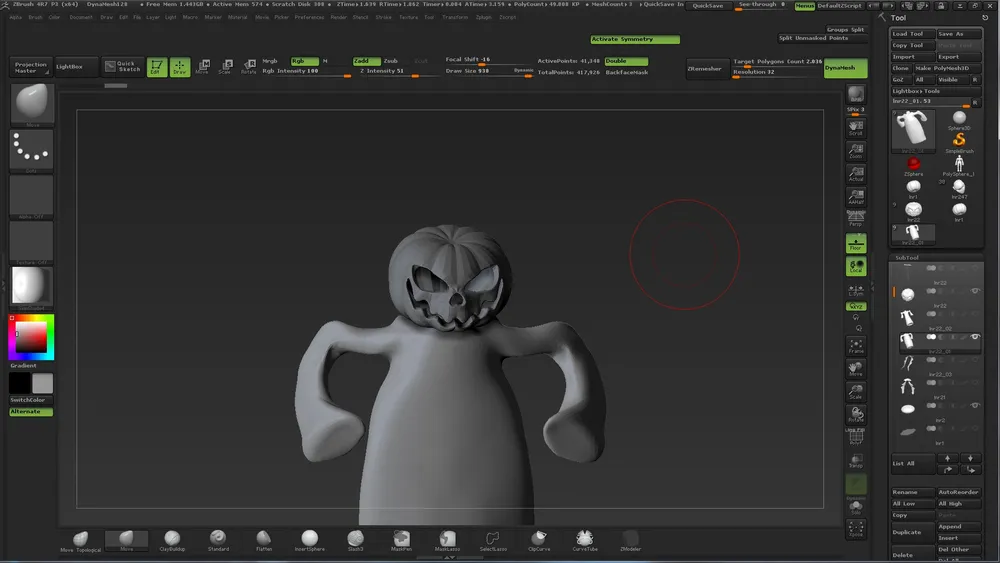This screenshot has width=1000, height=563.
Task: Expand the SubTool panel header
Action: click(x=906, y=258)
